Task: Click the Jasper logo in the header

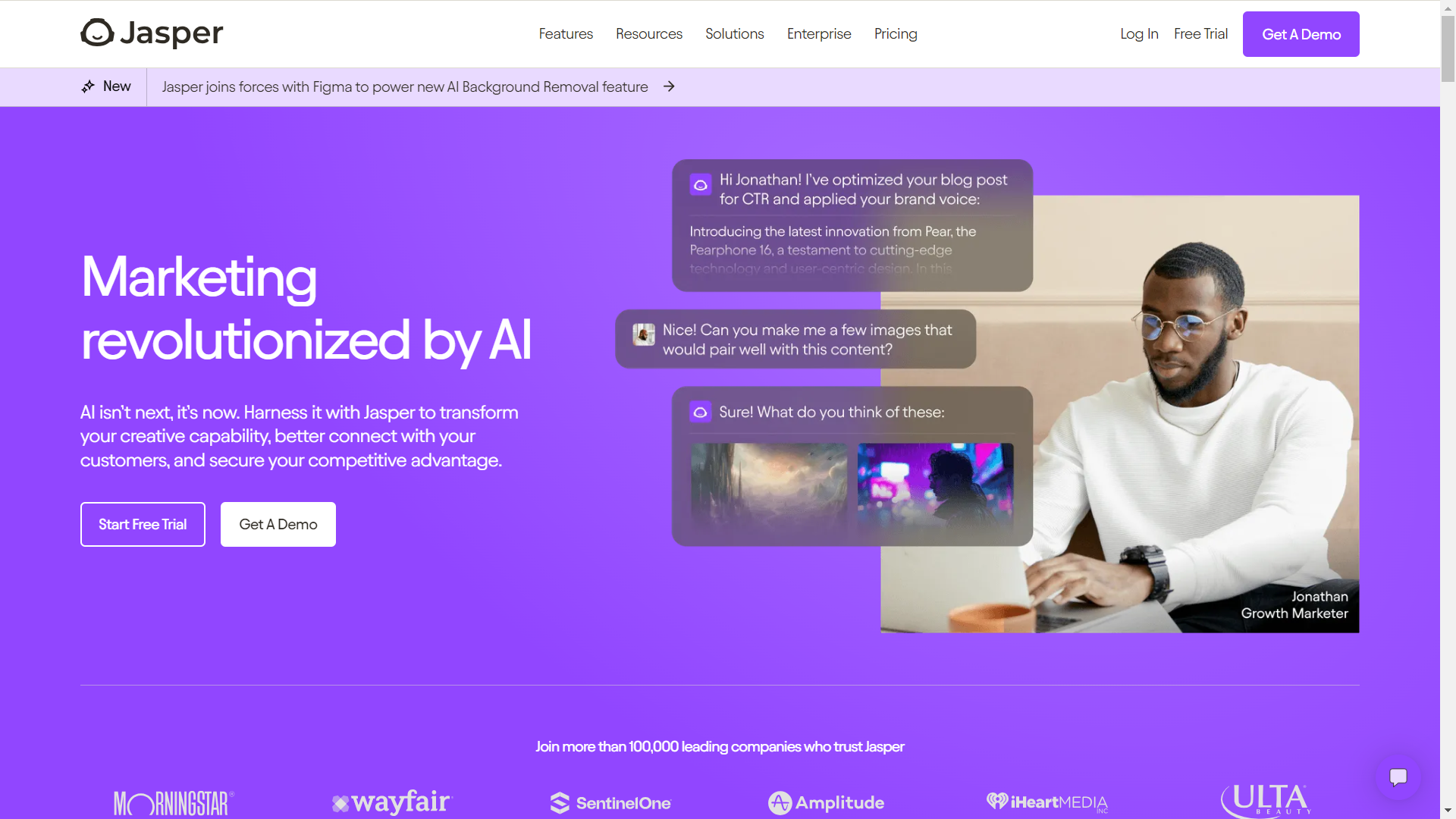Action: (152, 33)
